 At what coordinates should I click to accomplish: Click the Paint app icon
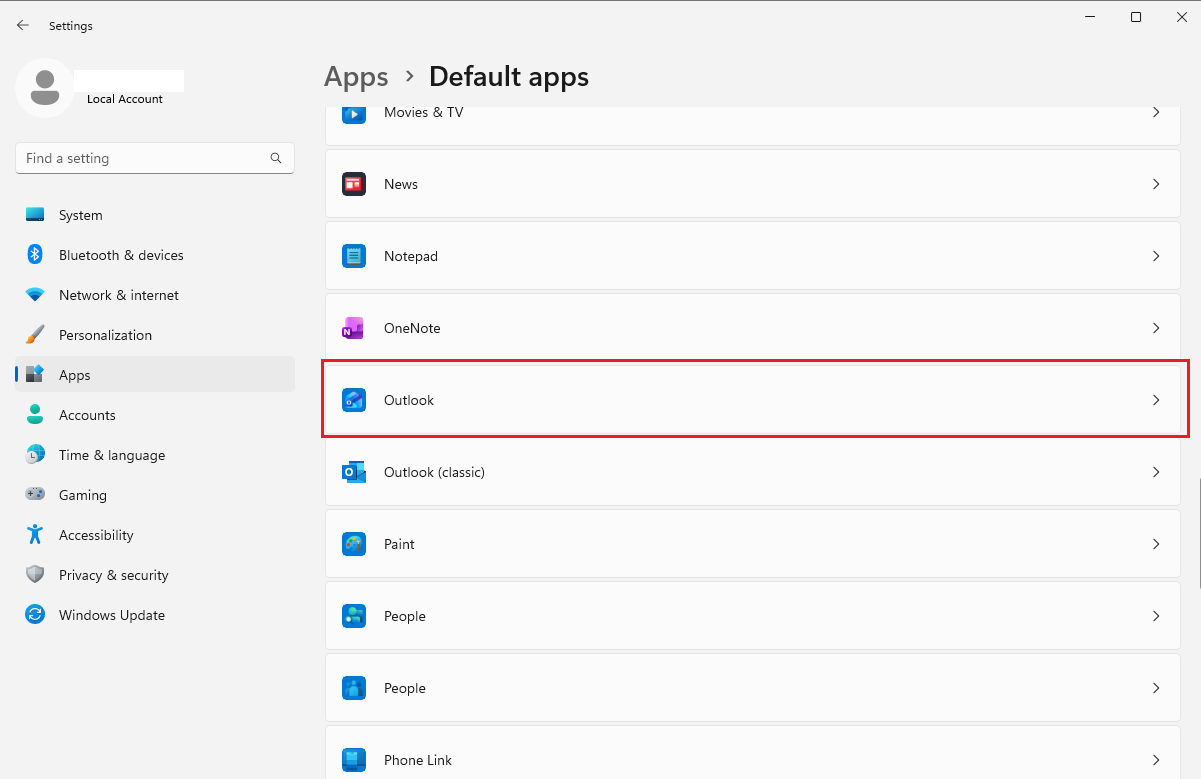click(x=354, y=544)
